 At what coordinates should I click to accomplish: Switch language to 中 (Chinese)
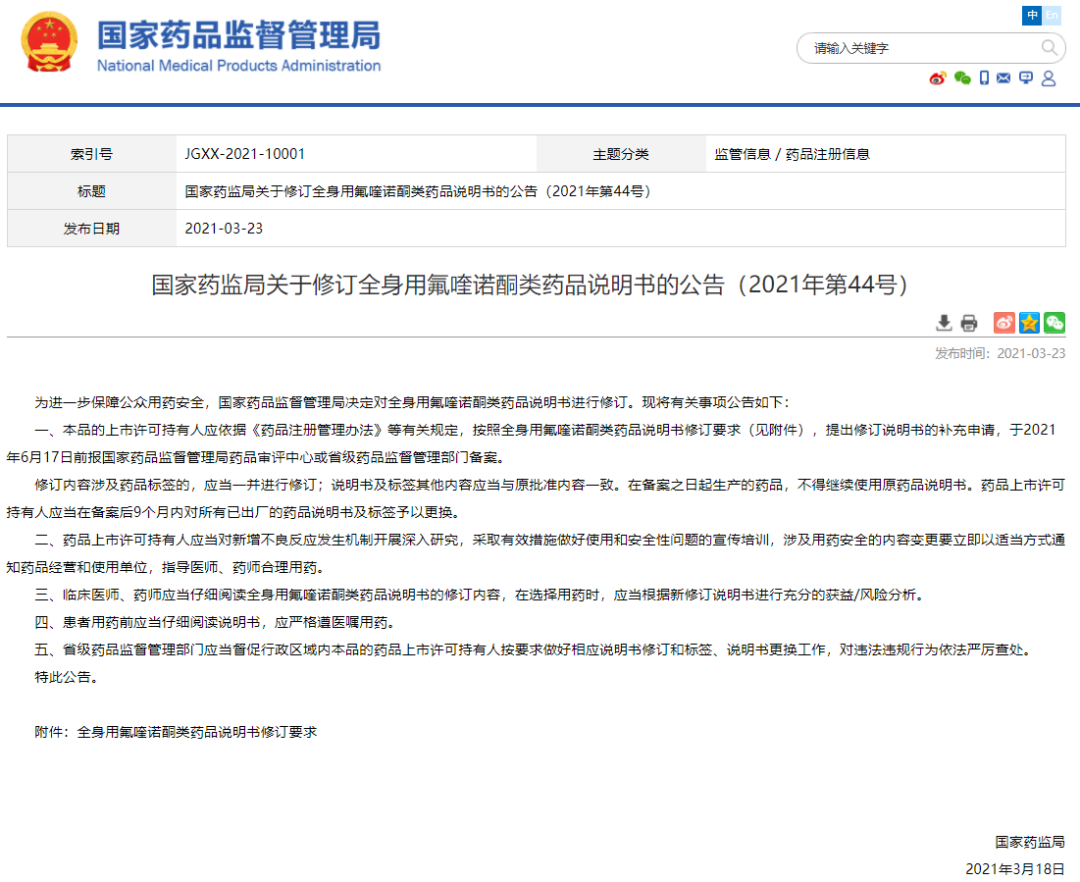coord(1032,15)
